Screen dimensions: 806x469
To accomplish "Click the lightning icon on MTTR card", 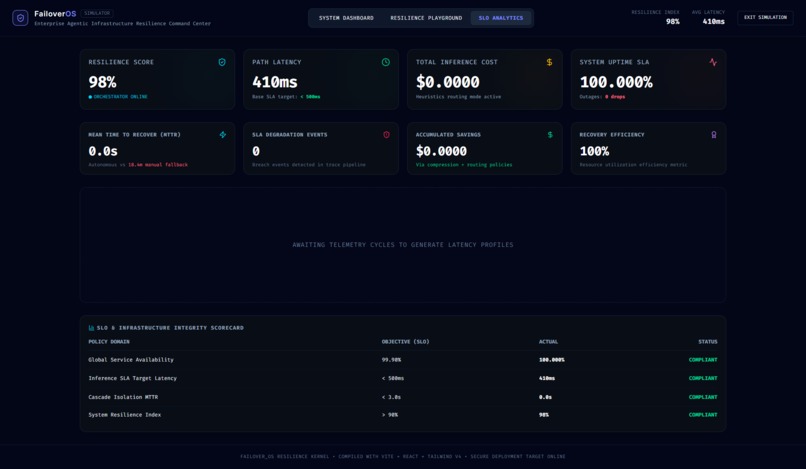I will pos(223,135).
